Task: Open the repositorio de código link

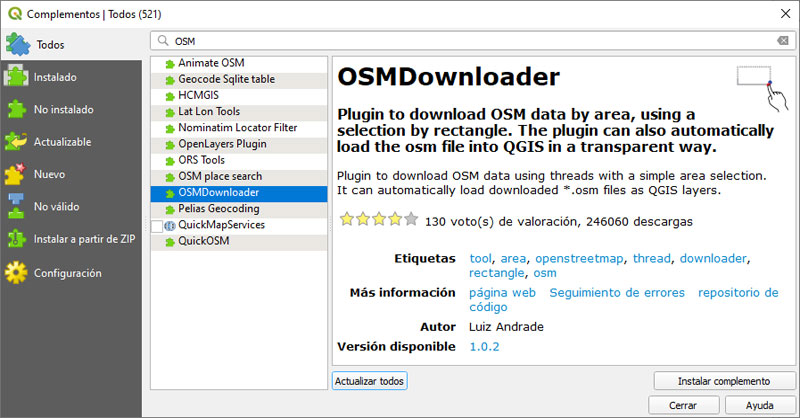Action: click(x=624, y=300)
